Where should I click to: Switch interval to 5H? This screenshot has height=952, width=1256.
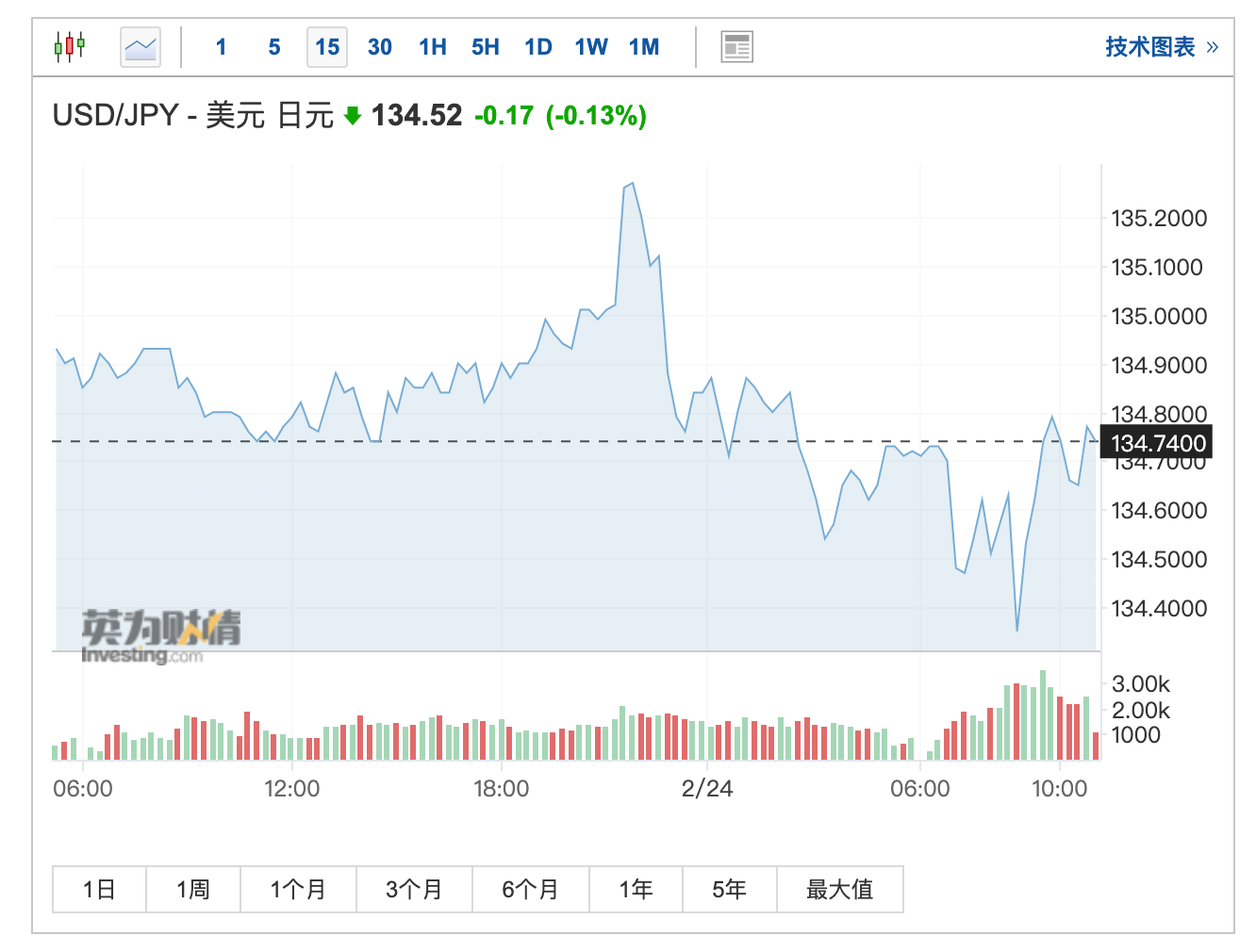pyautogui.click(x=486, y=47)
